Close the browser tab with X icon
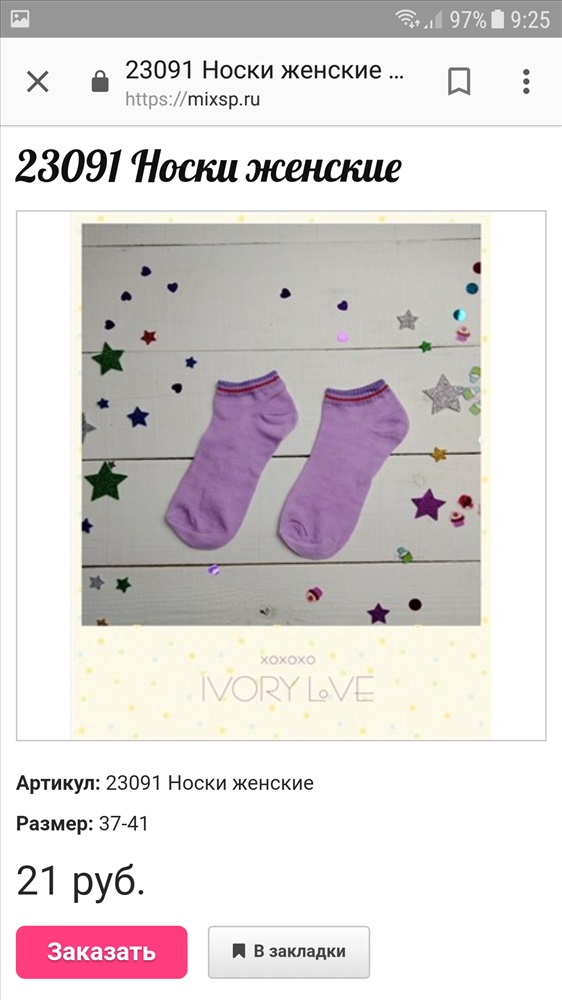The image size is (562, 1000). 38,82
